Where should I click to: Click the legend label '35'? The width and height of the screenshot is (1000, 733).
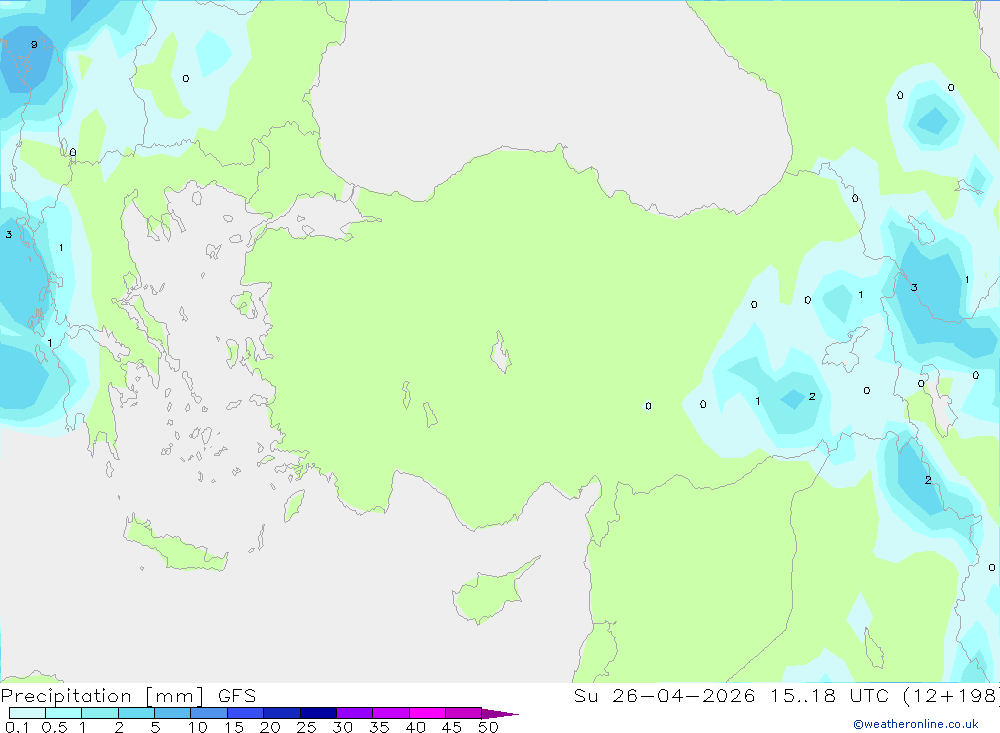[x=379, y=727]
